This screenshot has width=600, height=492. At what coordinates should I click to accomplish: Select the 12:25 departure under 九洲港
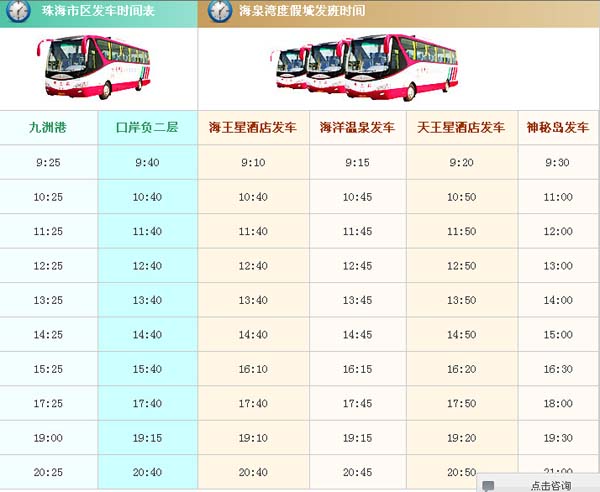[48, 266]
